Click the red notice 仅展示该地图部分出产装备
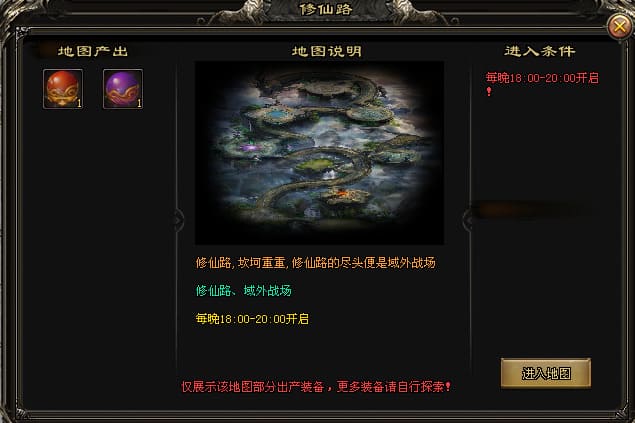This screenshot has width=635, height=423. click(256, 387)
